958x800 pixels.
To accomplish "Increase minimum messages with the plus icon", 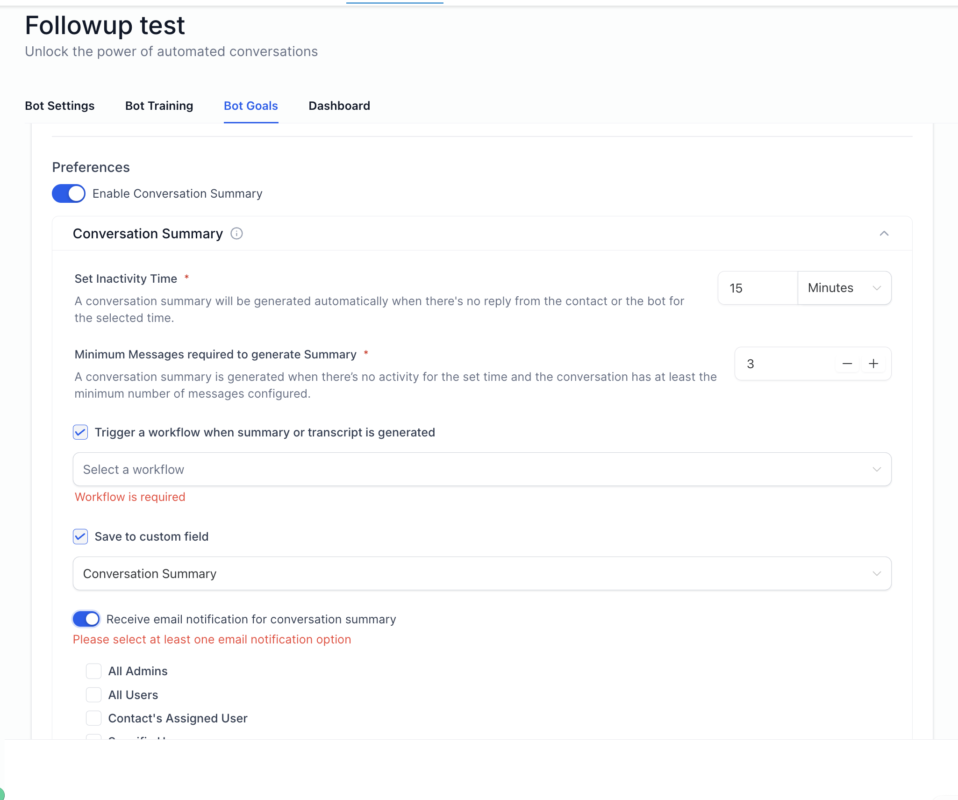I will click(873, 363).
